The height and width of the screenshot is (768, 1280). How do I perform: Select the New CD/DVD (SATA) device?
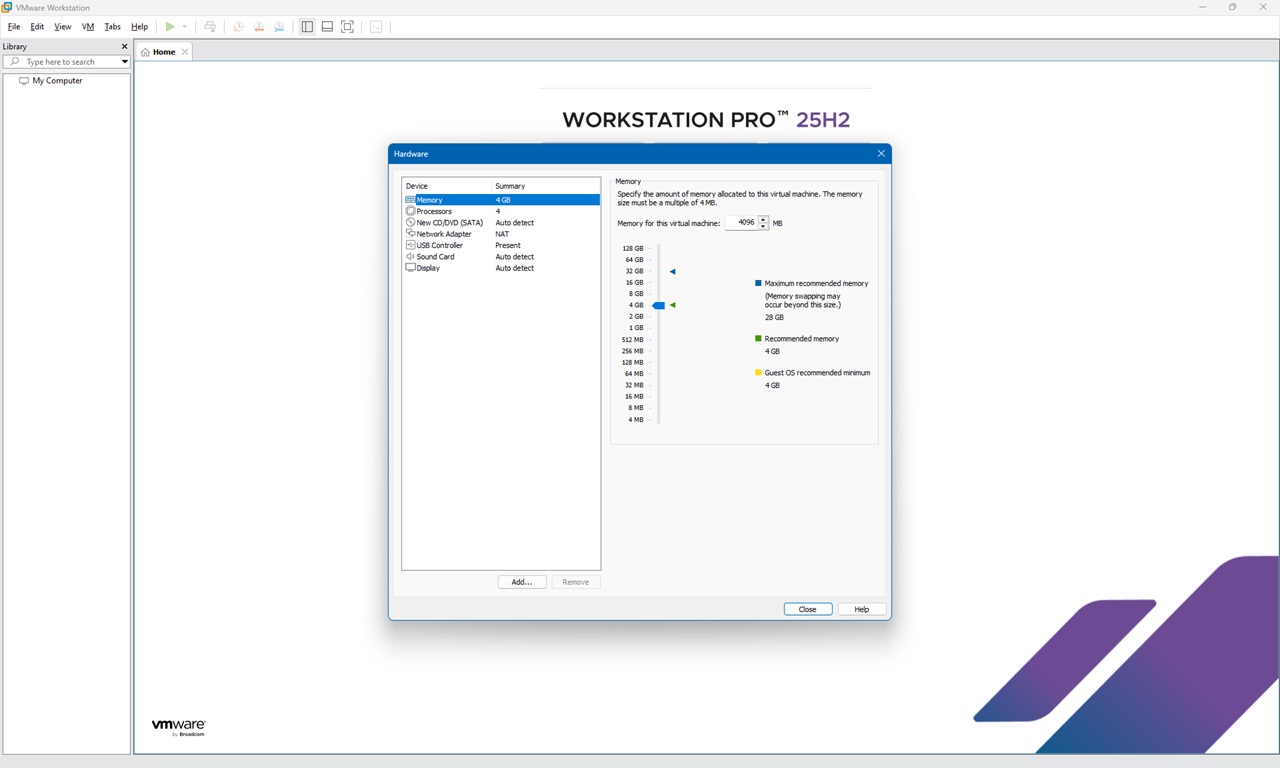pos(449,223)
